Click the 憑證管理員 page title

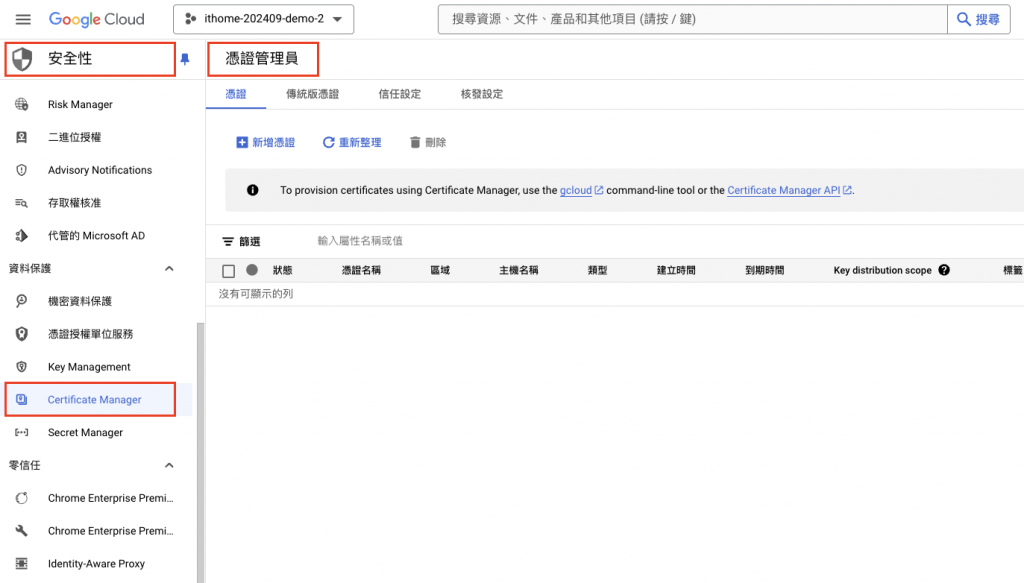[x=262, y=59]
